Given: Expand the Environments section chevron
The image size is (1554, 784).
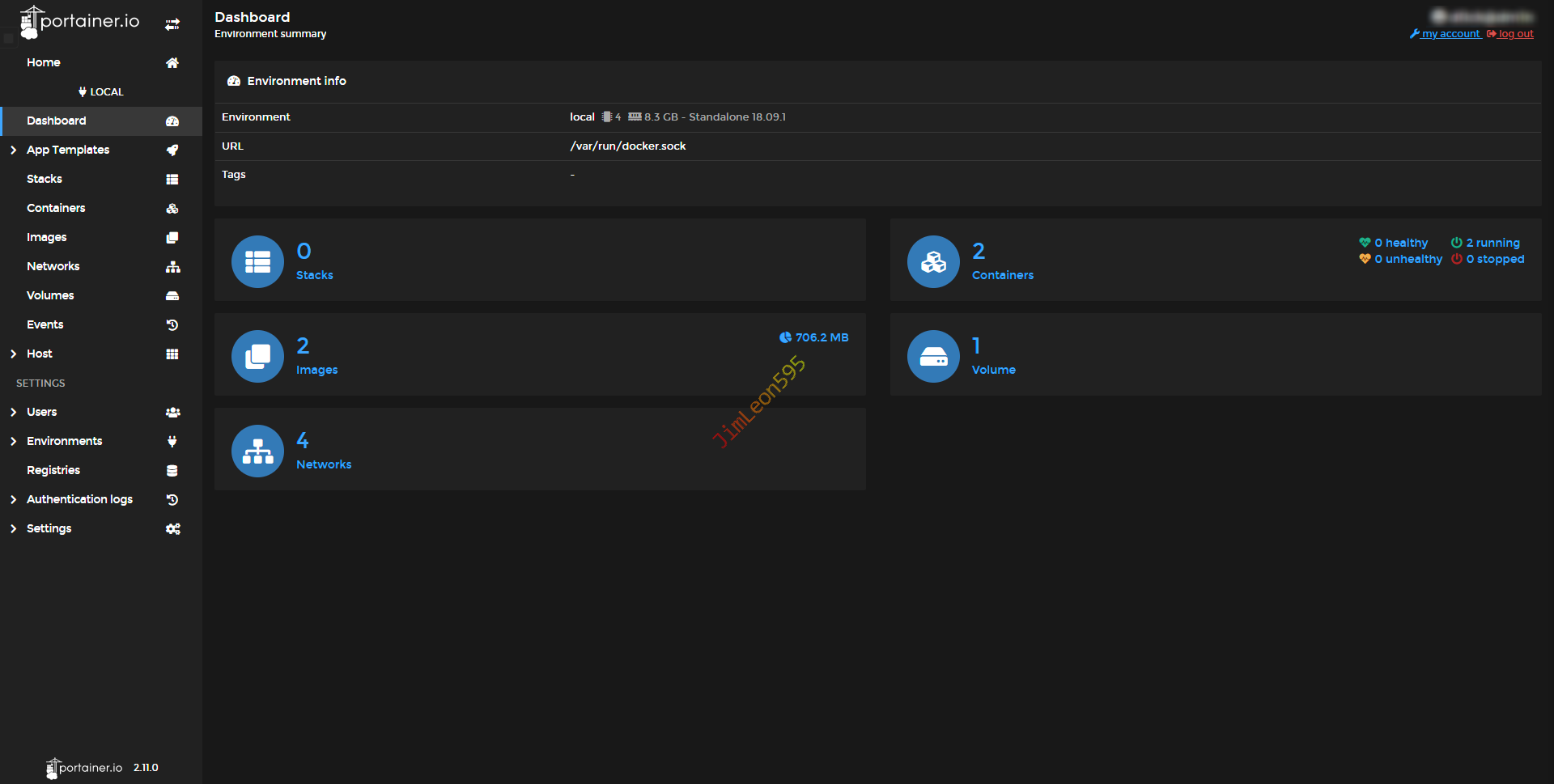Looking at the screenshot, I should [14, 442].
